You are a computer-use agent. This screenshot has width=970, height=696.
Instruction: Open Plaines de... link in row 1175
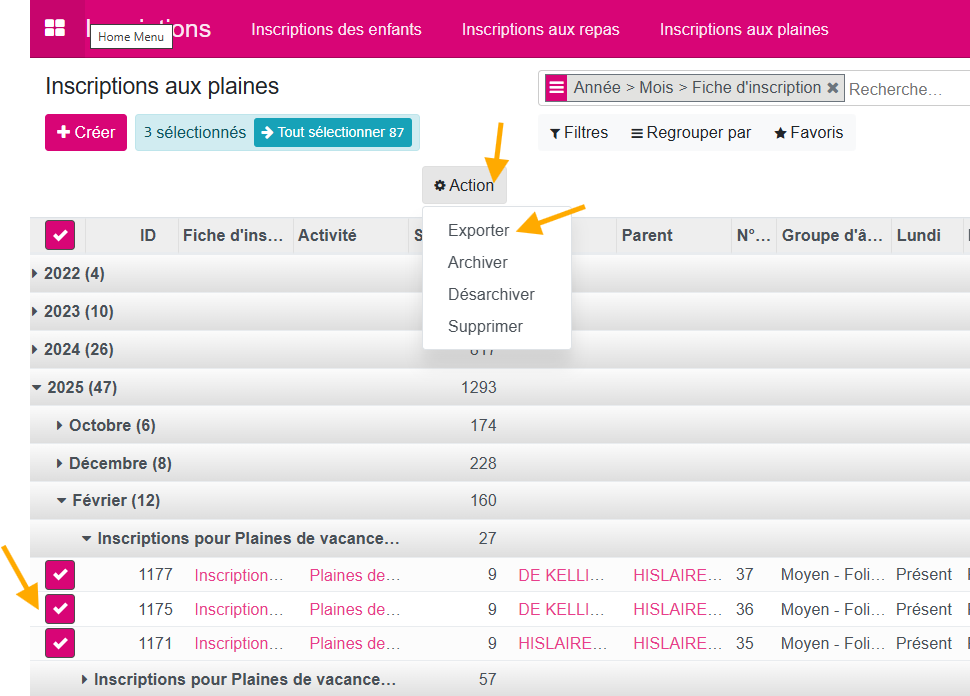click(x=355, y=609)
